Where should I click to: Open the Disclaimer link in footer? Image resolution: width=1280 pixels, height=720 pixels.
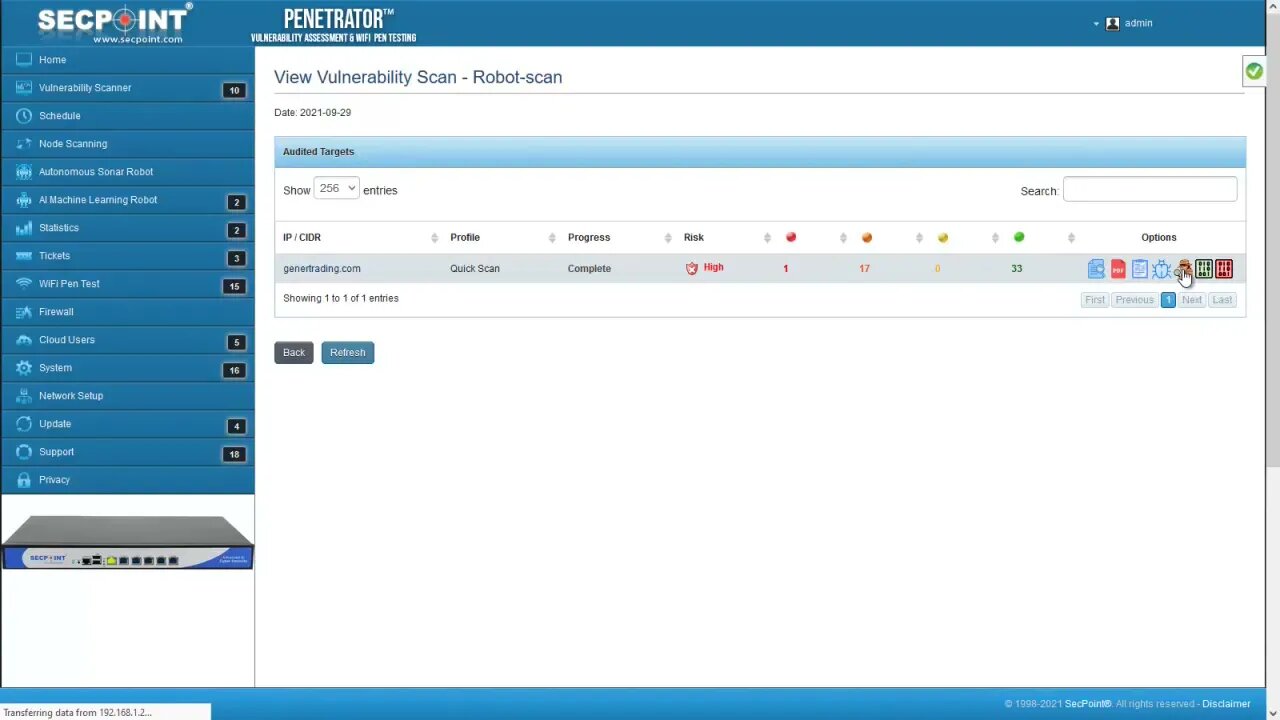(1226, 704)
